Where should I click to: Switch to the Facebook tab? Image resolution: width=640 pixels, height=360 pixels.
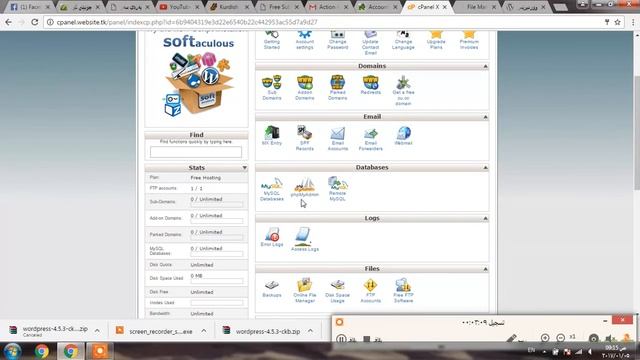[29, 7]
